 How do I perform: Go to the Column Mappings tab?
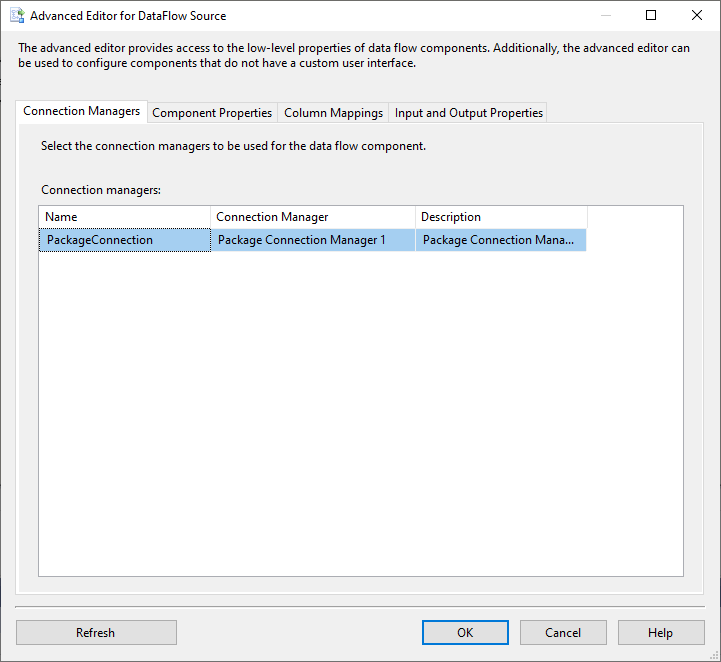point(333,113)
